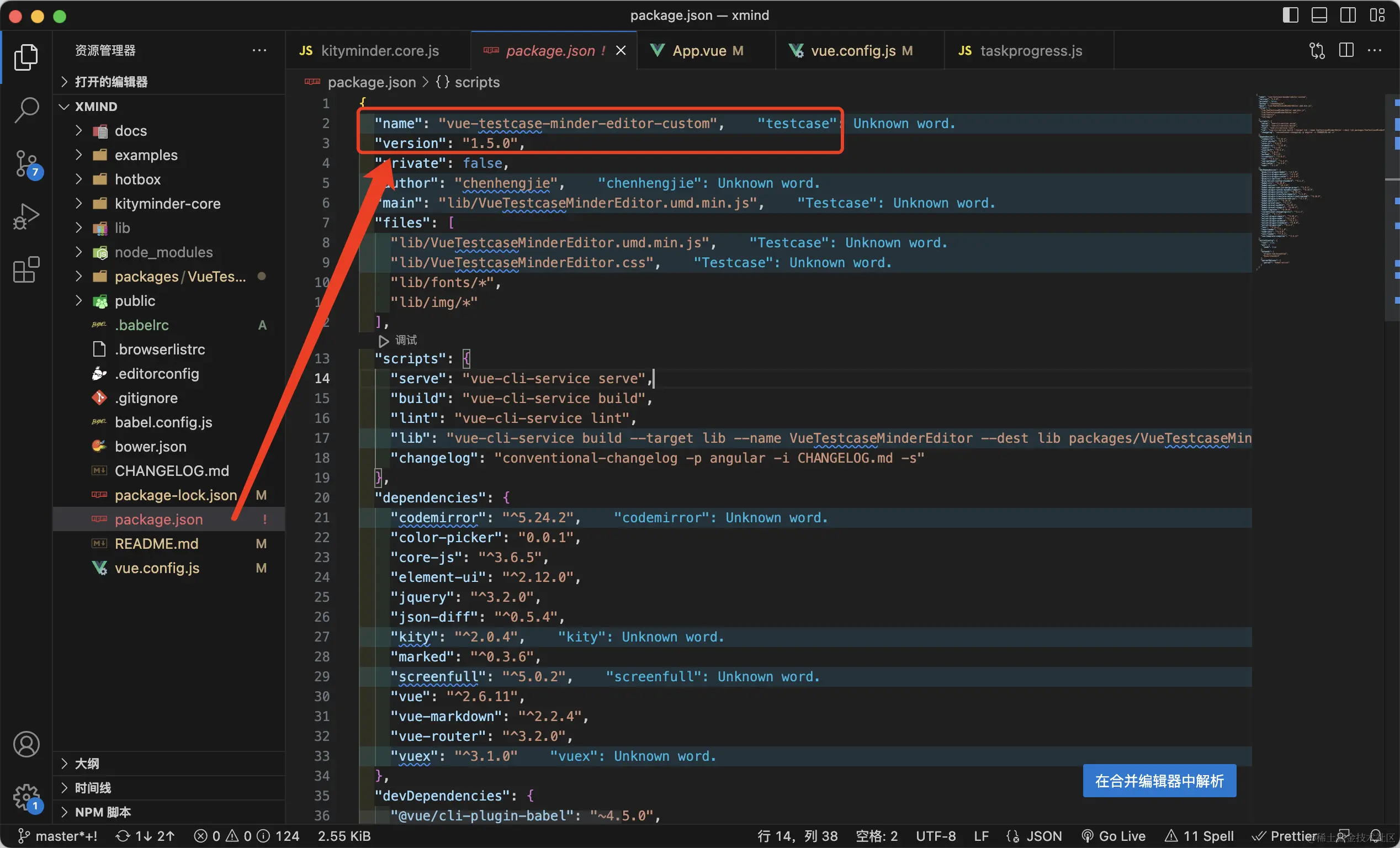
Task: Toggle the secondary sidebar layout button
Action: coord(1348,15)
